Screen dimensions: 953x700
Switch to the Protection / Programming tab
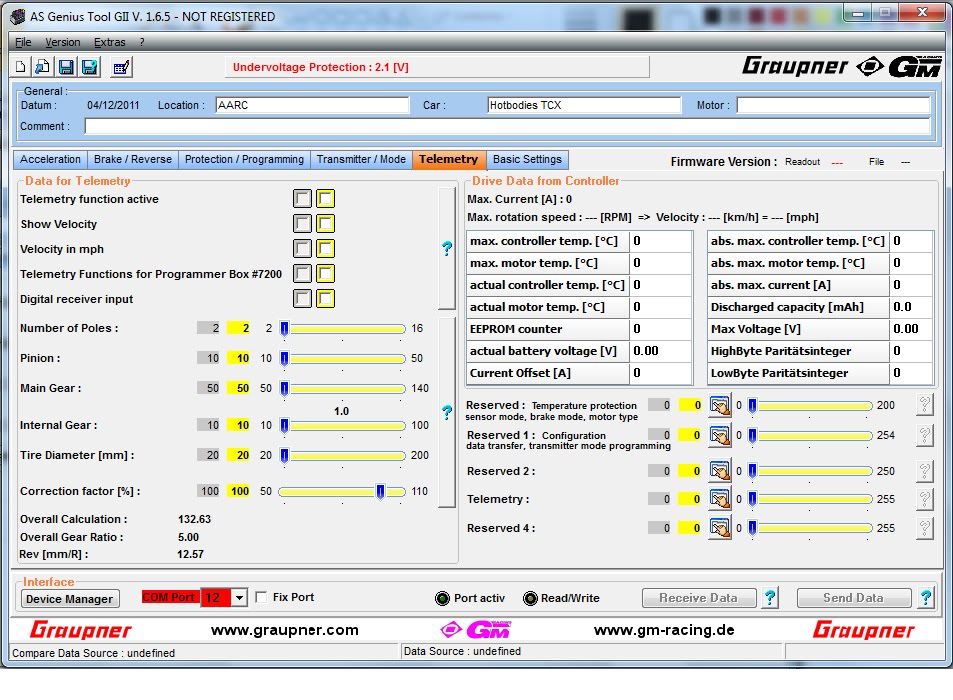coord(244,159)
